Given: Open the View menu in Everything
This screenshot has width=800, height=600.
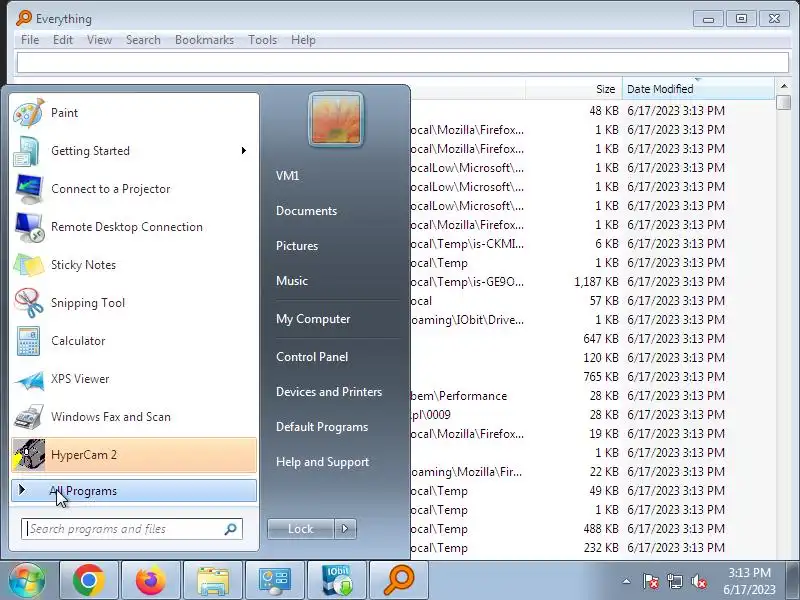Looking at the screenshot, I should tap(99, 40).
